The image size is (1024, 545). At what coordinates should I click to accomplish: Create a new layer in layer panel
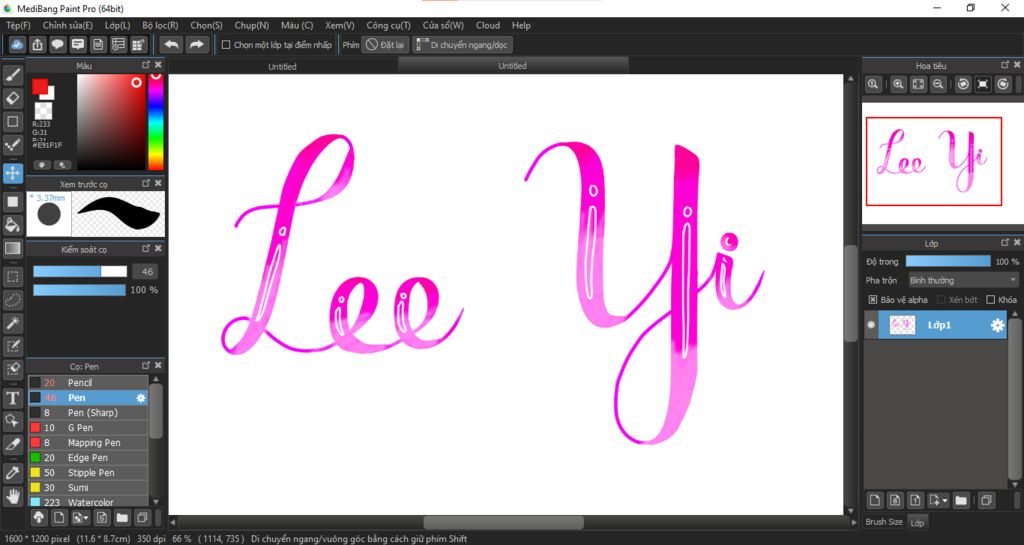[x=875, y=501]
